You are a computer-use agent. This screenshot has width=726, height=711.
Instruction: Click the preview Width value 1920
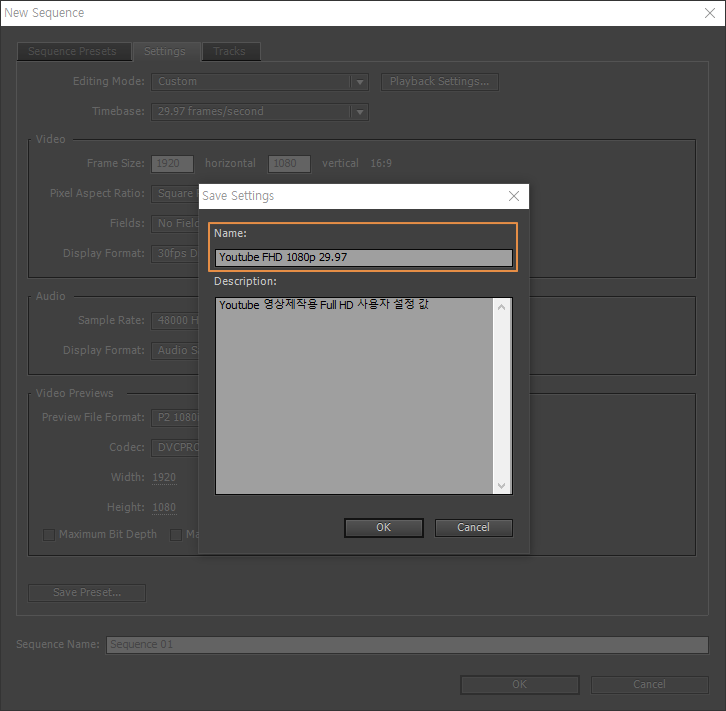164,478
